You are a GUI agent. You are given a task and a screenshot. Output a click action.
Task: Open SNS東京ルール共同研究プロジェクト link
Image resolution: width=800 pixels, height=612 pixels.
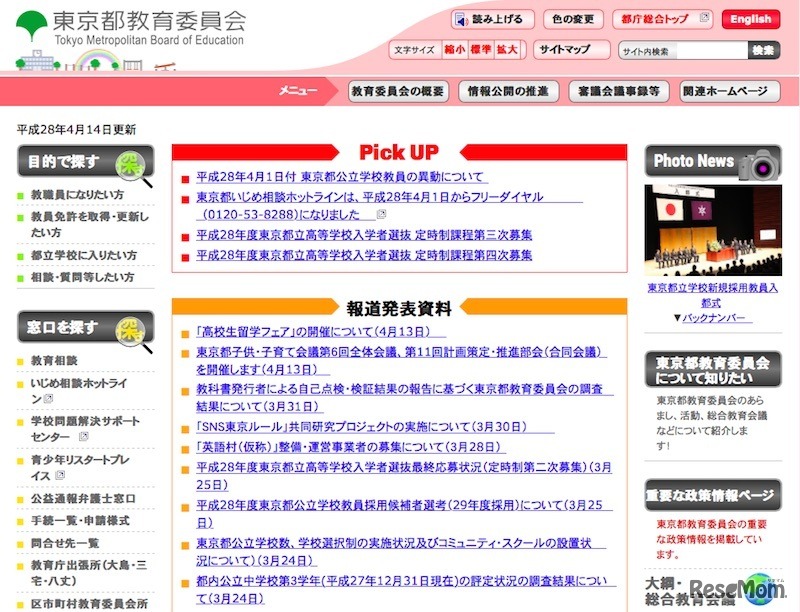click(x=375, y=427)
